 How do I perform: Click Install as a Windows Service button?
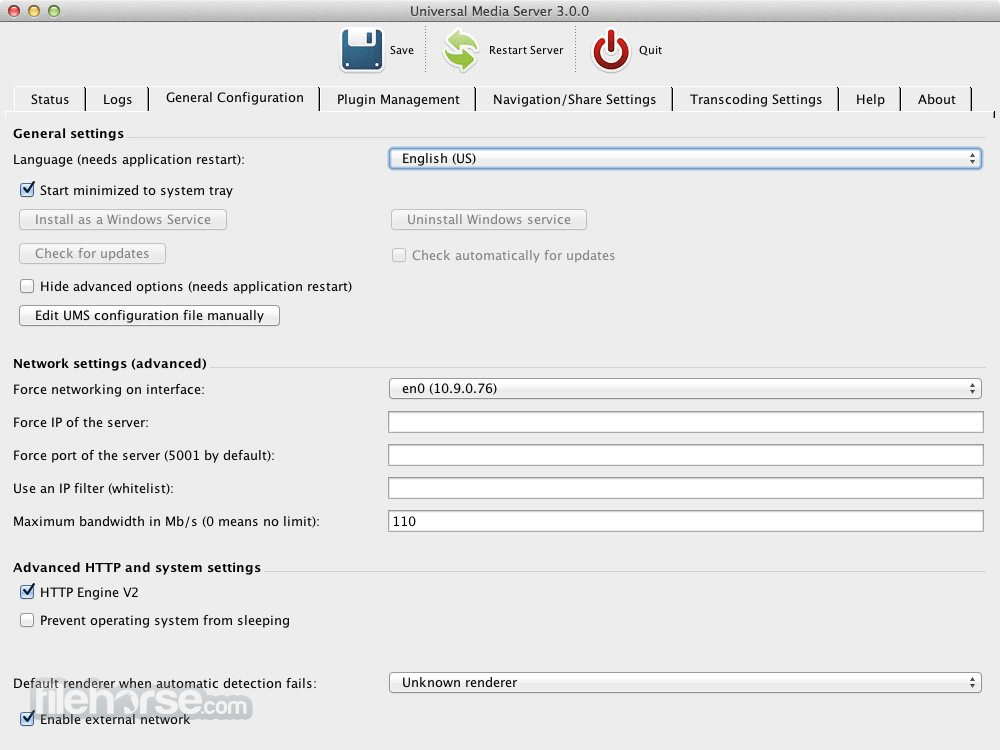click(x=122, y=219)
